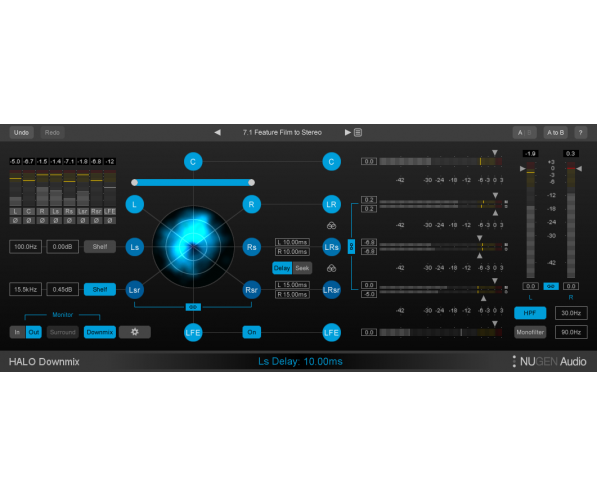Click the 0.45dB gain field
Image resolution: width=597 pixels, height=497 pixels.
coord(62,289)
